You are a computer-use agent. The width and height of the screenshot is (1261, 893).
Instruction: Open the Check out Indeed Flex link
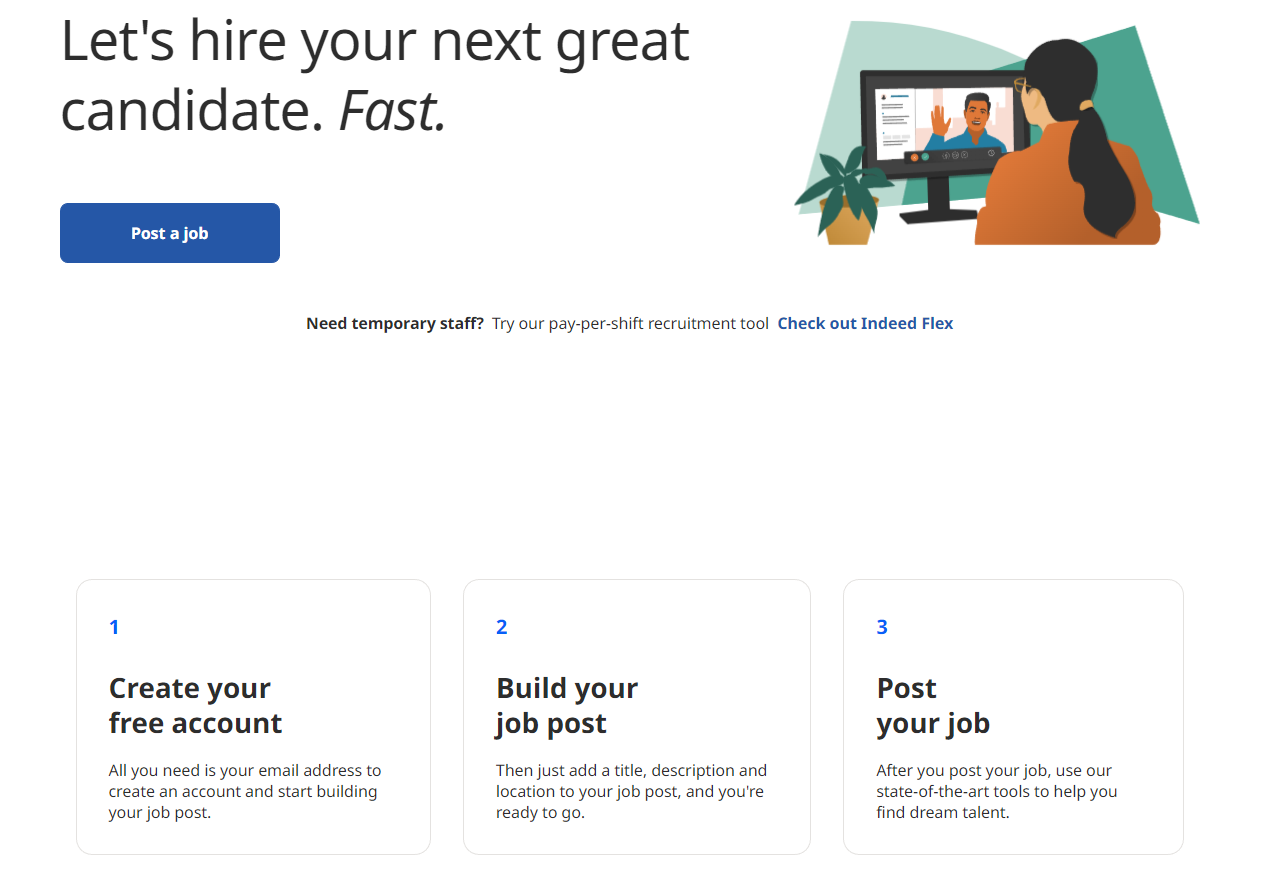[x=865, y=323]
